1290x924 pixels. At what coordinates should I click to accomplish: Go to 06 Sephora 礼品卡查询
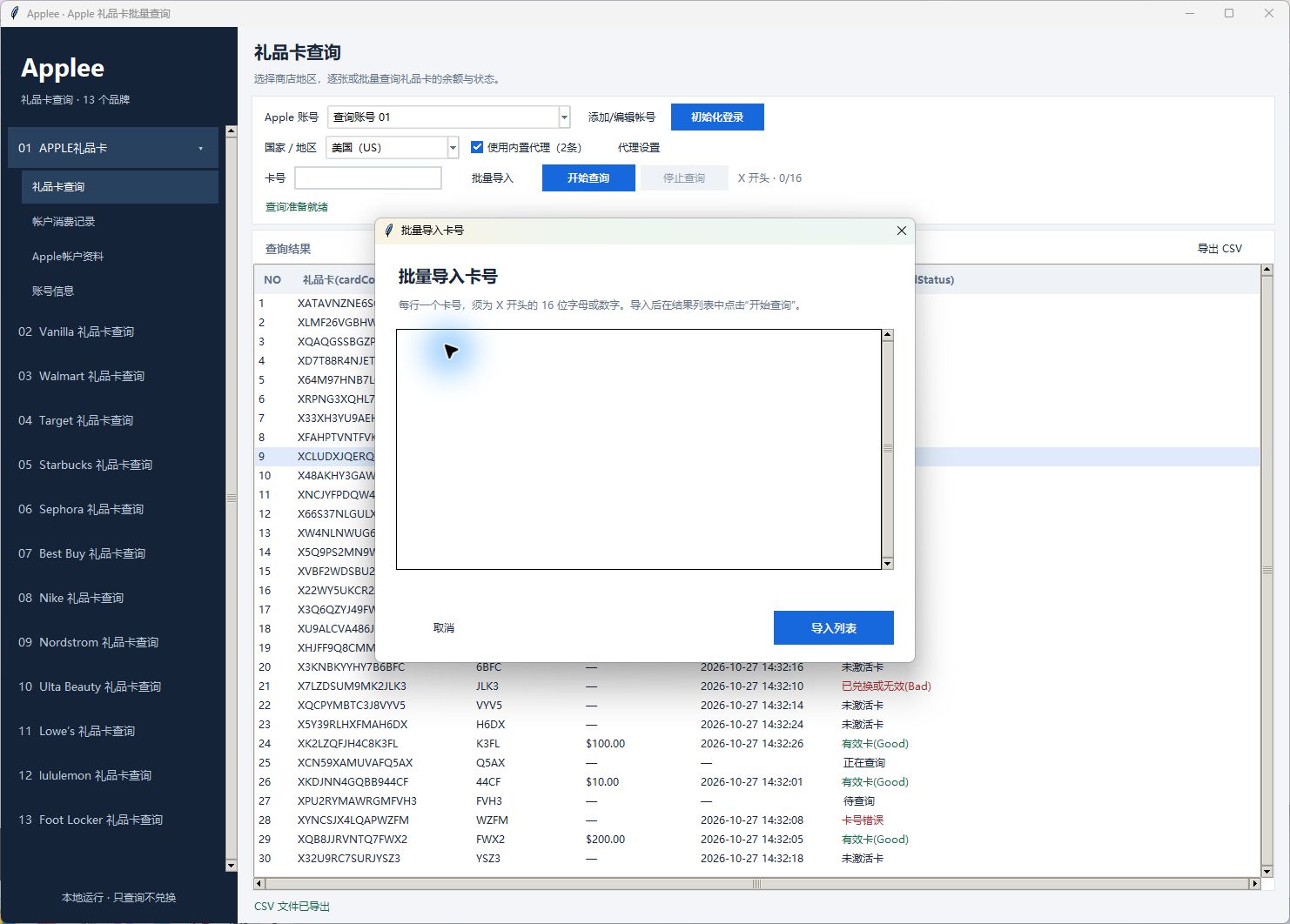[x=81, y=509]
